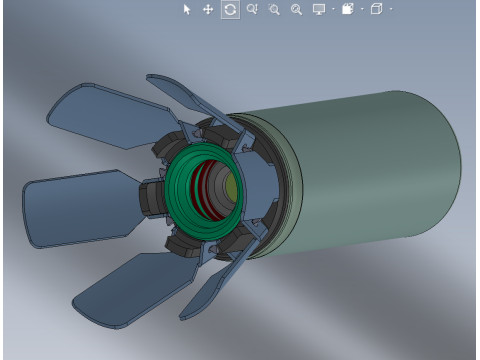Open the display monitor settings icon
This screenshot has height=360, width=480.
[319, 9]
